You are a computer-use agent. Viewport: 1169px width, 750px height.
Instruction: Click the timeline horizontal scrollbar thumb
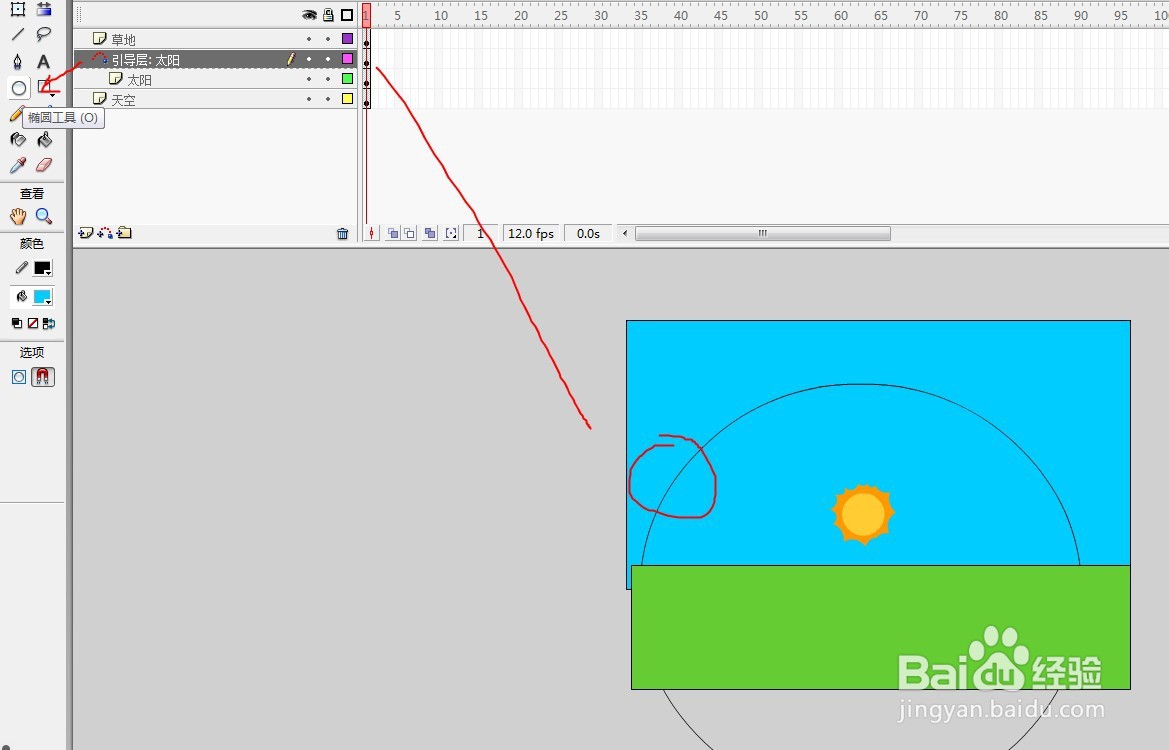(763, 233)
